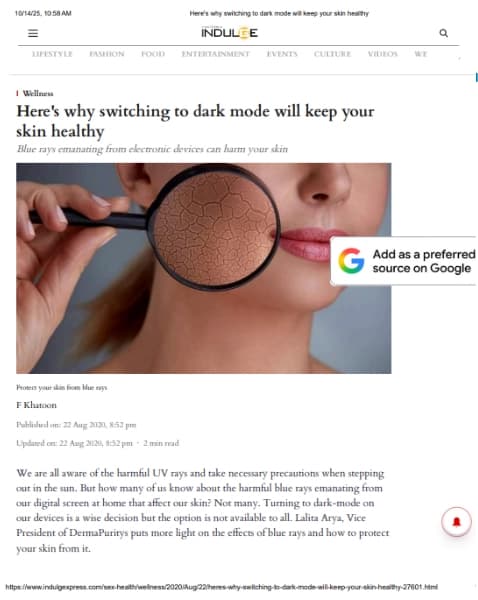Screen dimensions: 478x600
Task: Click the image caption about blue rays
Action: click(62, 387)
